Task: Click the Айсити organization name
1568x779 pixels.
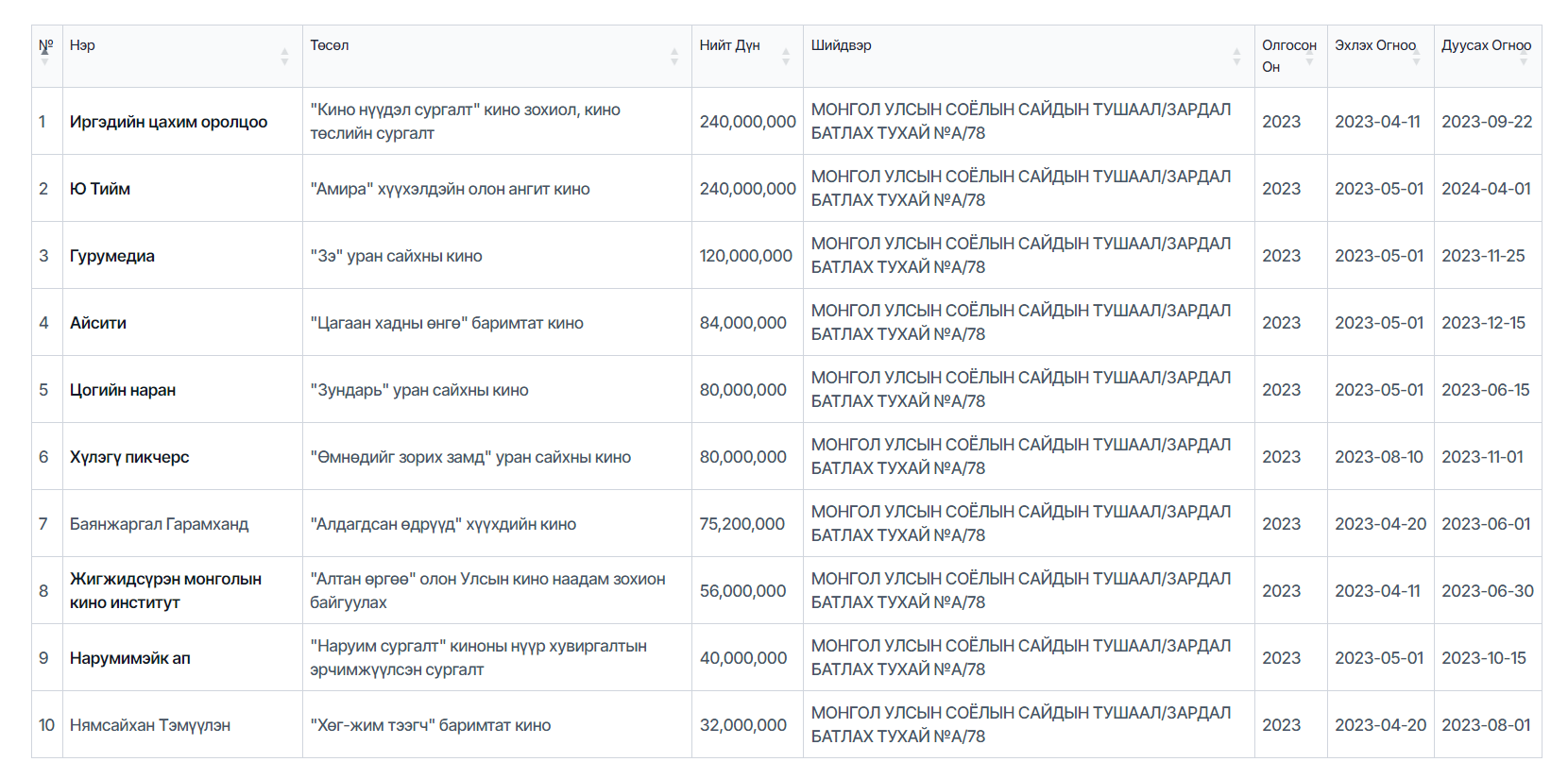Action: click(98, 323)
